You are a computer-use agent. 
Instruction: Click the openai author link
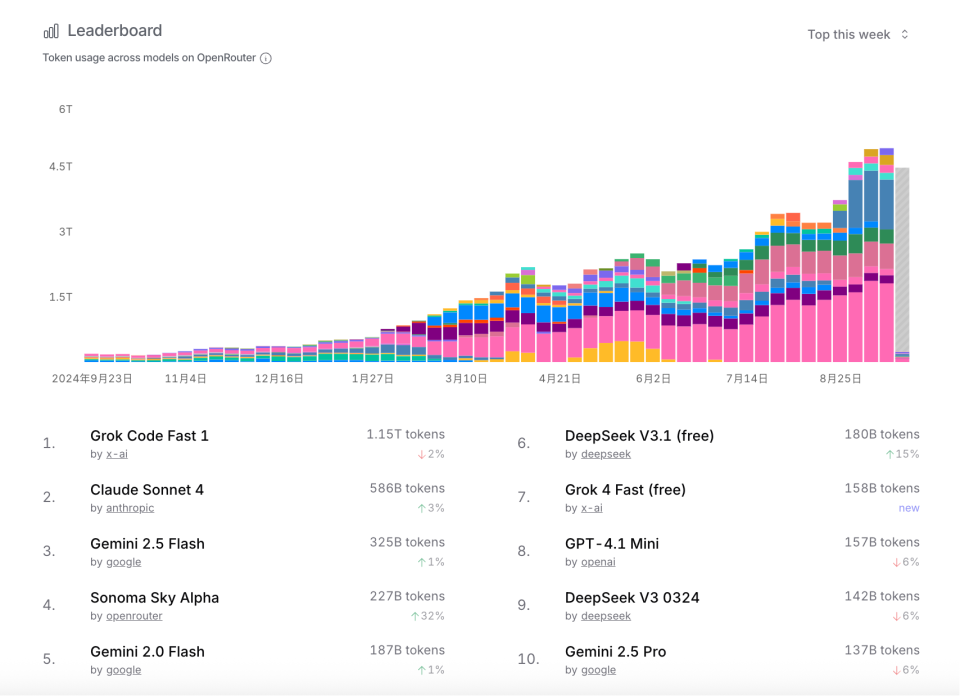click(x=599, y=562)
